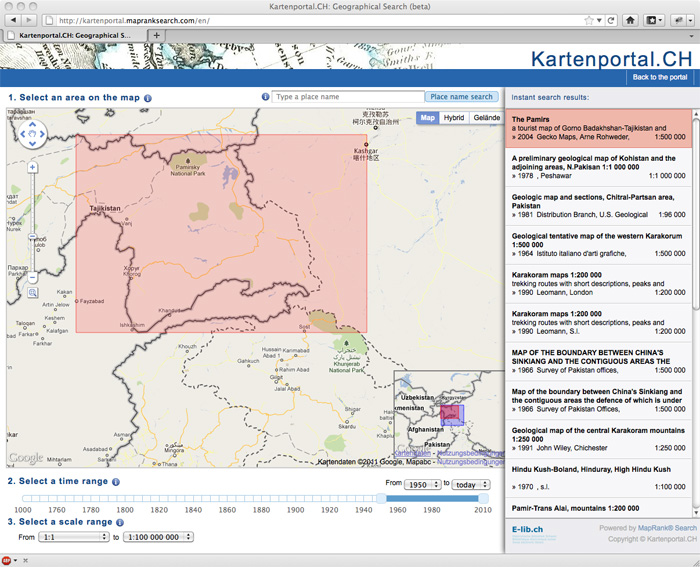Screen dimensions: 700x567
Task: Click Back to the portal link
Action: click(x=659, y=77)
